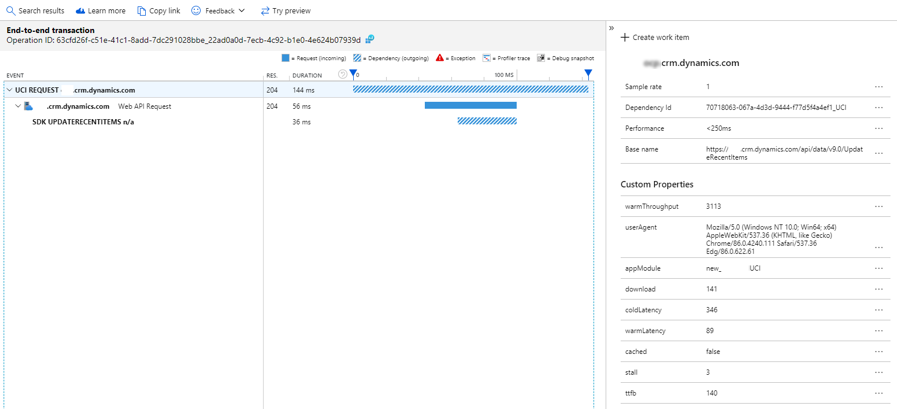Click the Create work item label

click(661, 37)
